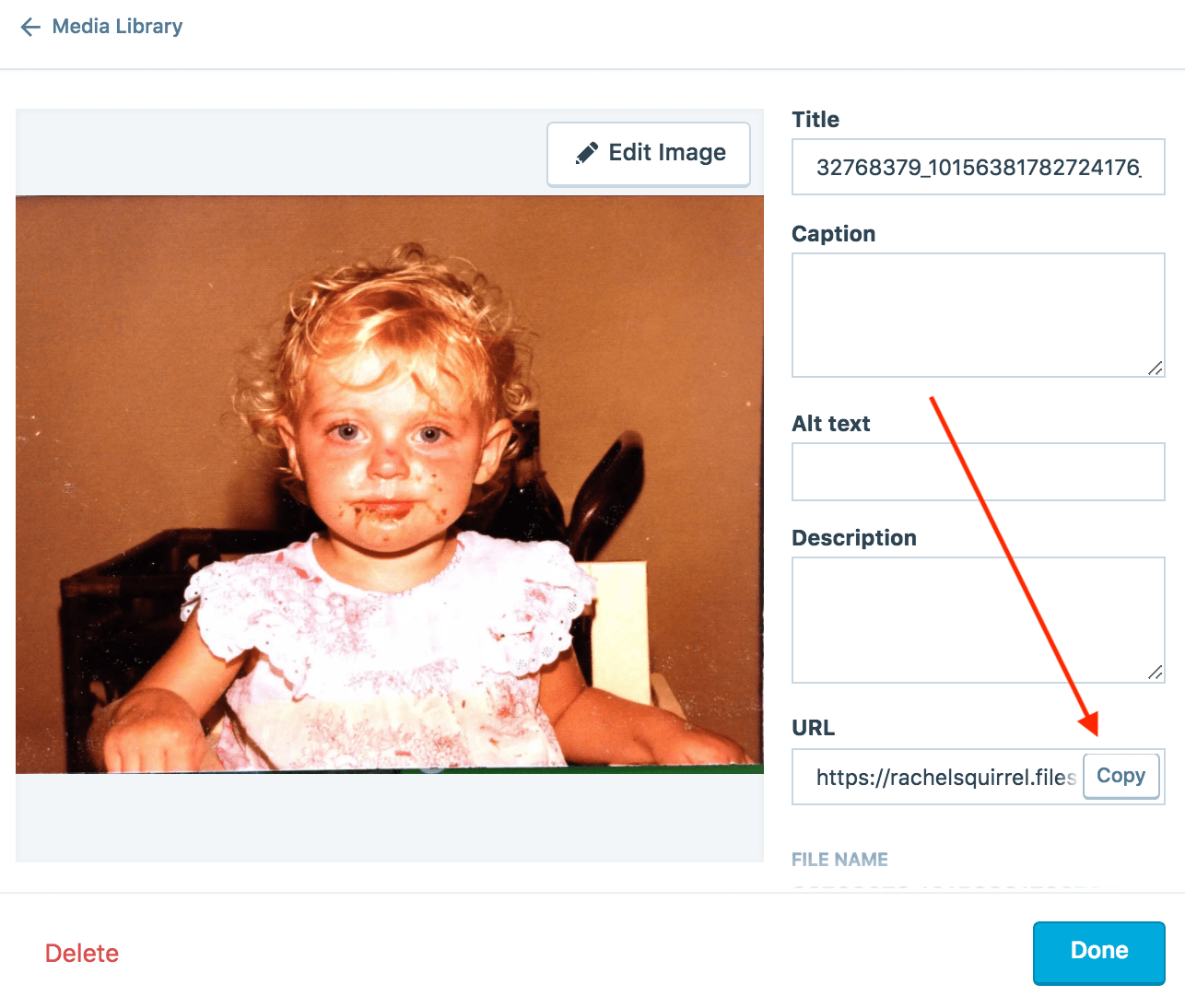Grab the Description box resize handle
The width and height of the screenshot is (1185, 1008).
[1155, 673]
